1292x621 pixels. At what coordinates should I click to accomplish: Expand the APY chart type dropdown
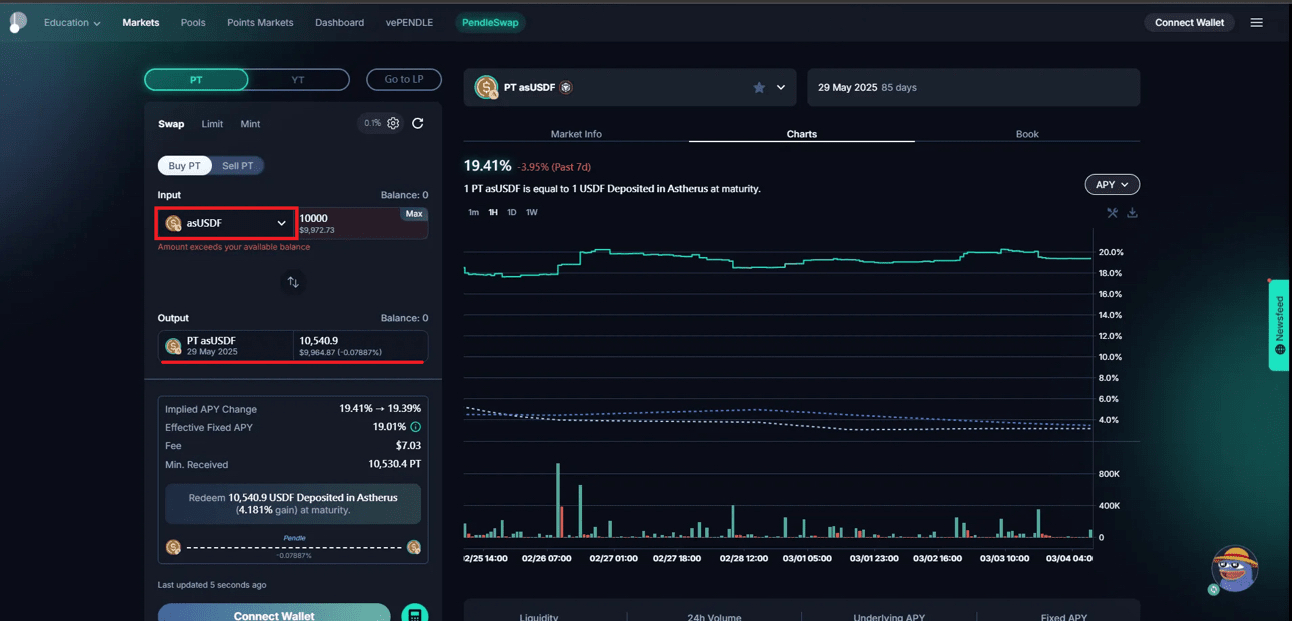1112,185
